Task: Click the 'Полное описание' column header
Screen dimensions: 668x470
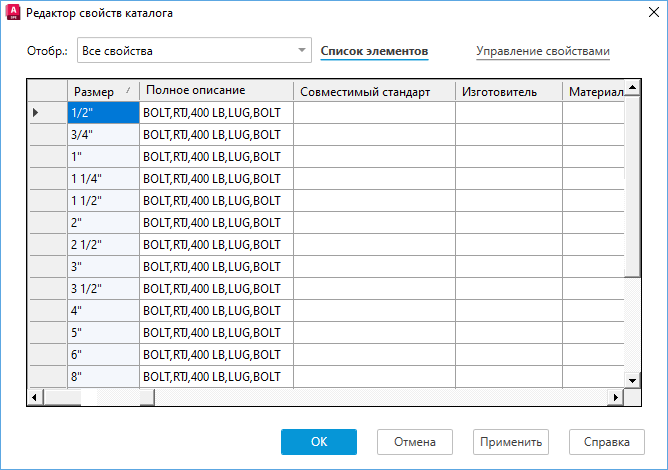Action: point(215,92)
